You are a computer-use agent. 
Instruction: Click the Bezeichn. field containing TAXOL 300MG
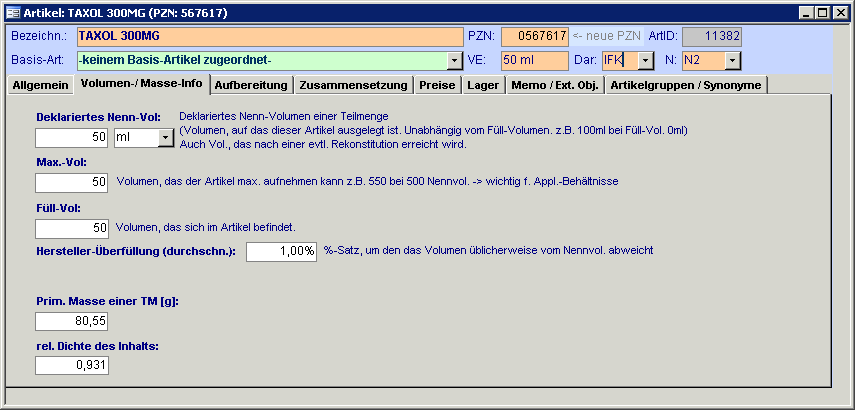(x=270, y=37)
